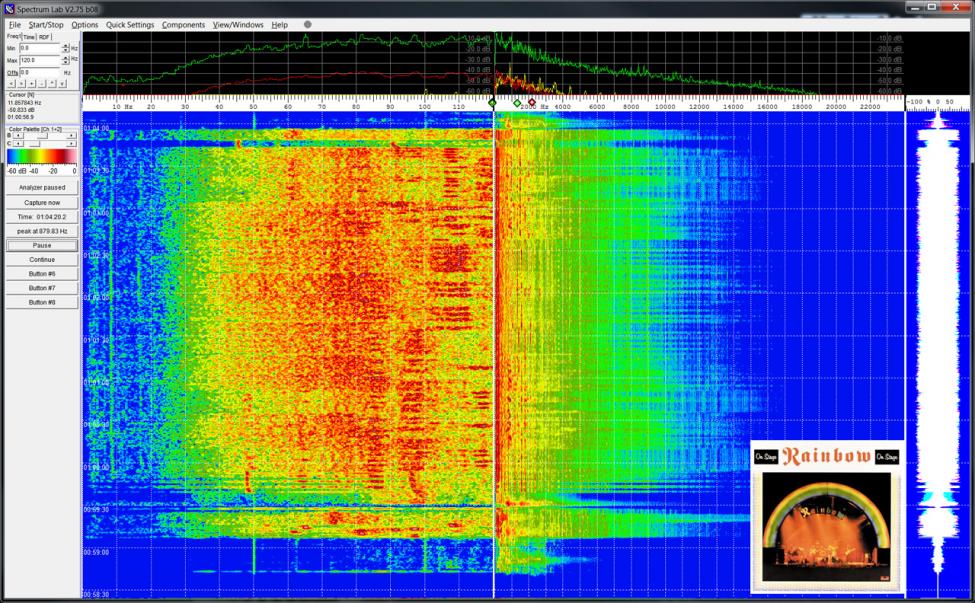Click Button #6
975x603 pixels.
[x=42, y=274]
